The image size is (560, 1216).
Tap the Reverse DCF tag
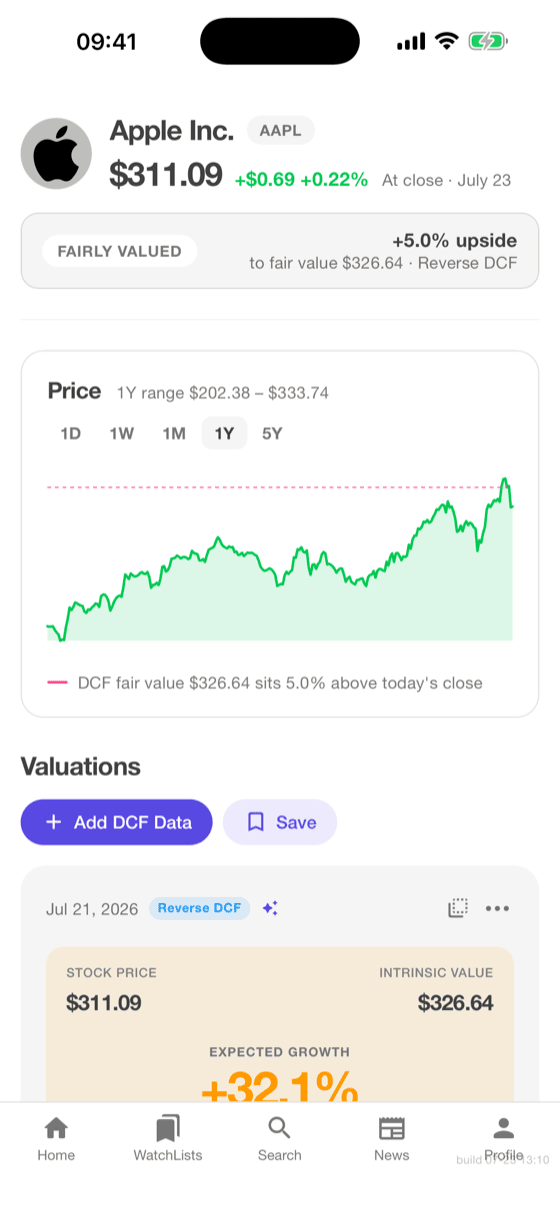point(200,908)
